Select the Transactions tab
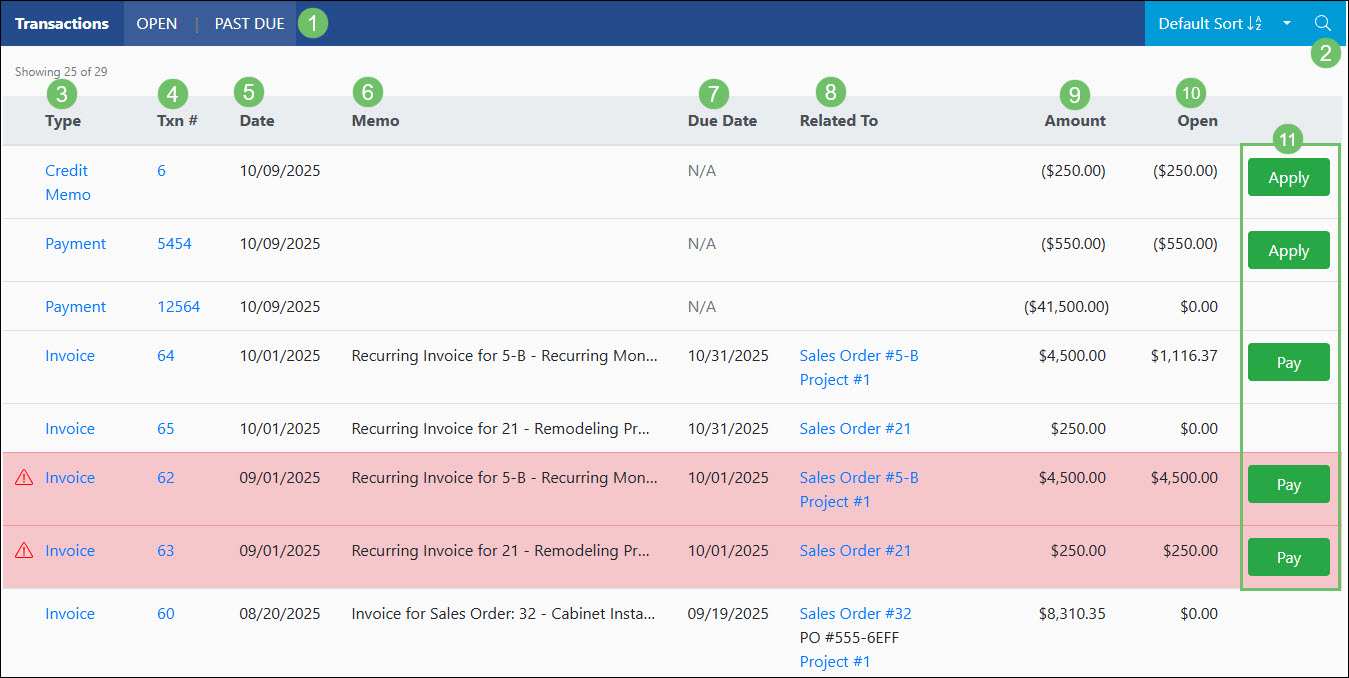The width and height of the screenshot is (1349, 678). 61,23
